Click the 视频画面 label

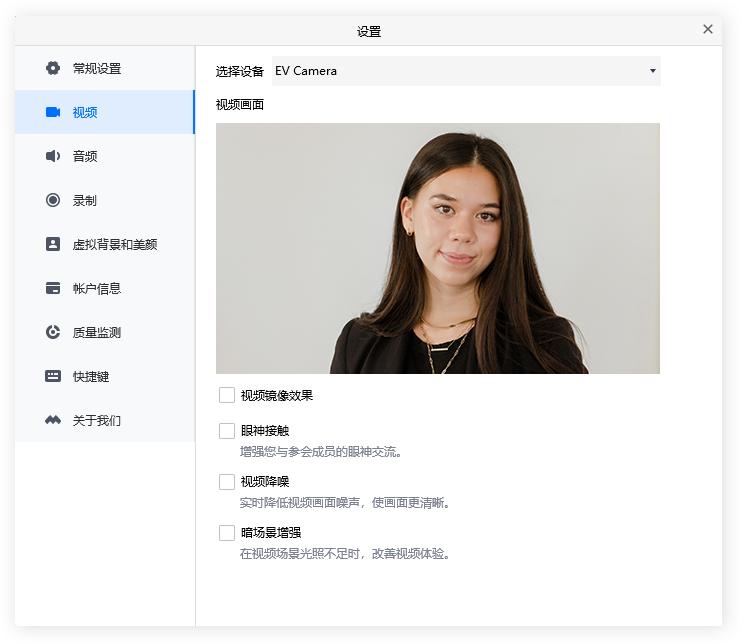pos(240,104)
